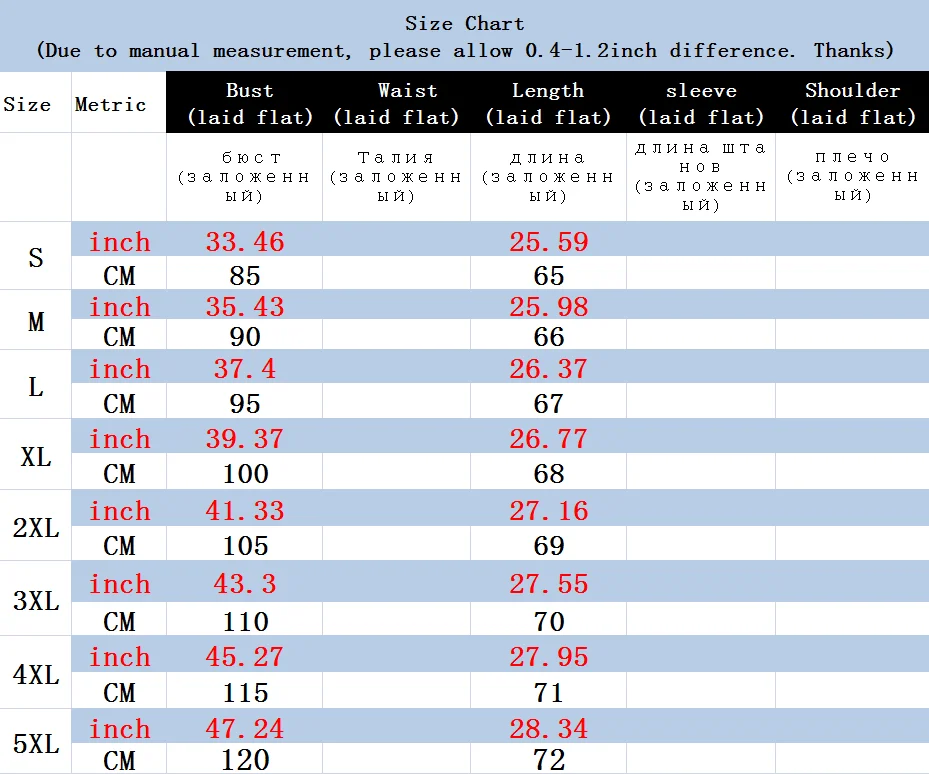Click bust value 90 cm

pos(245,337)
